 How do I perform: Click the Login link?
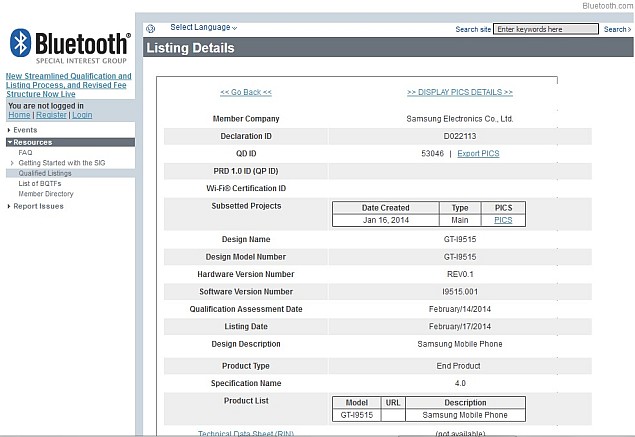click(82, 115)
